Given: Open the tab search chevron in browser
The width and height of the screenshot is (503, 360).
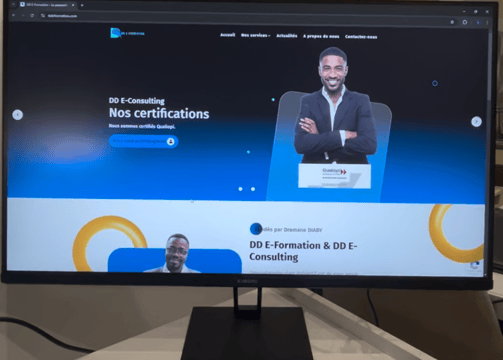Looking at the screenshot, I should (14, 4).
